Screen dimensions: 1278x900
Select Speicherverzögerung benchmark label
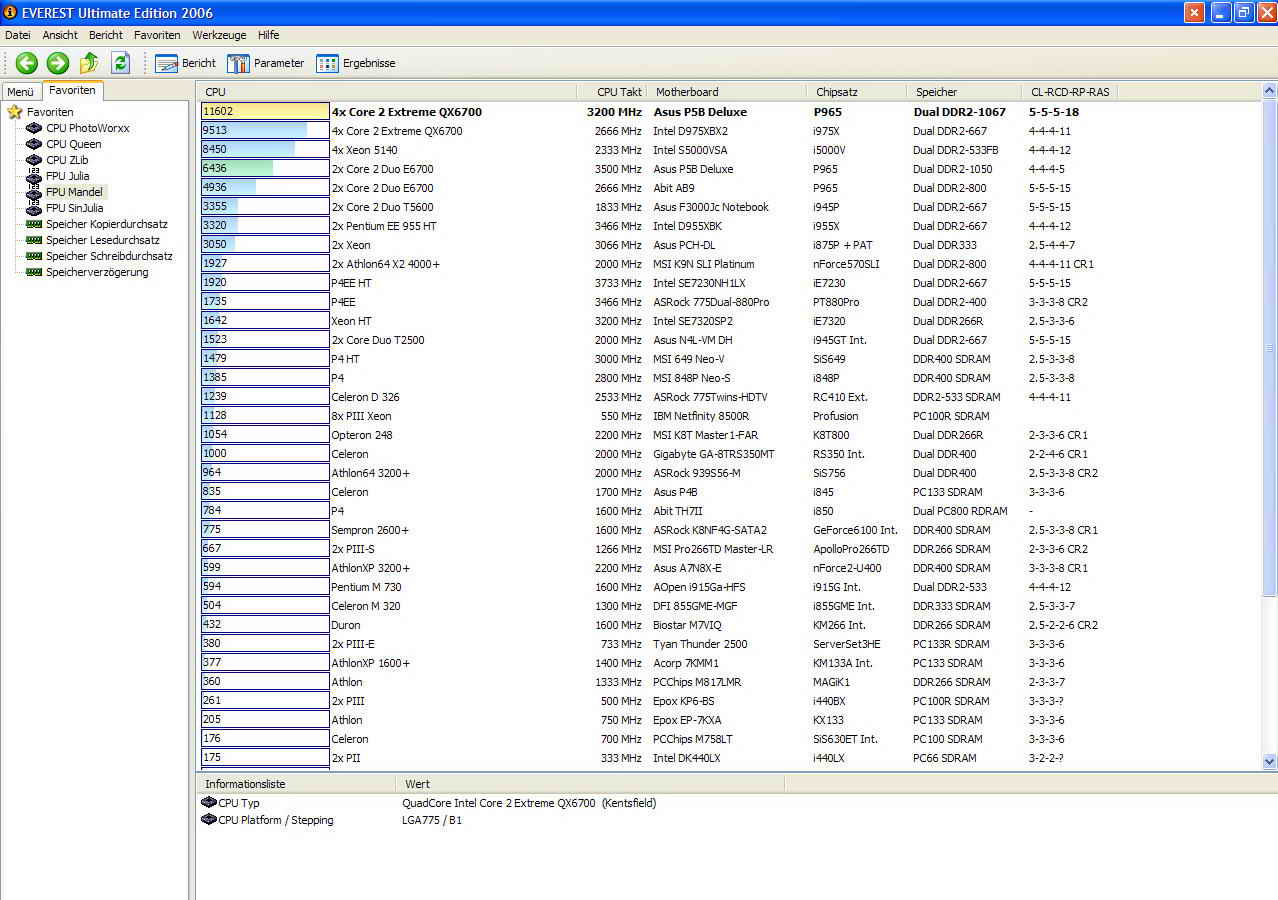[x=97, y=272]
